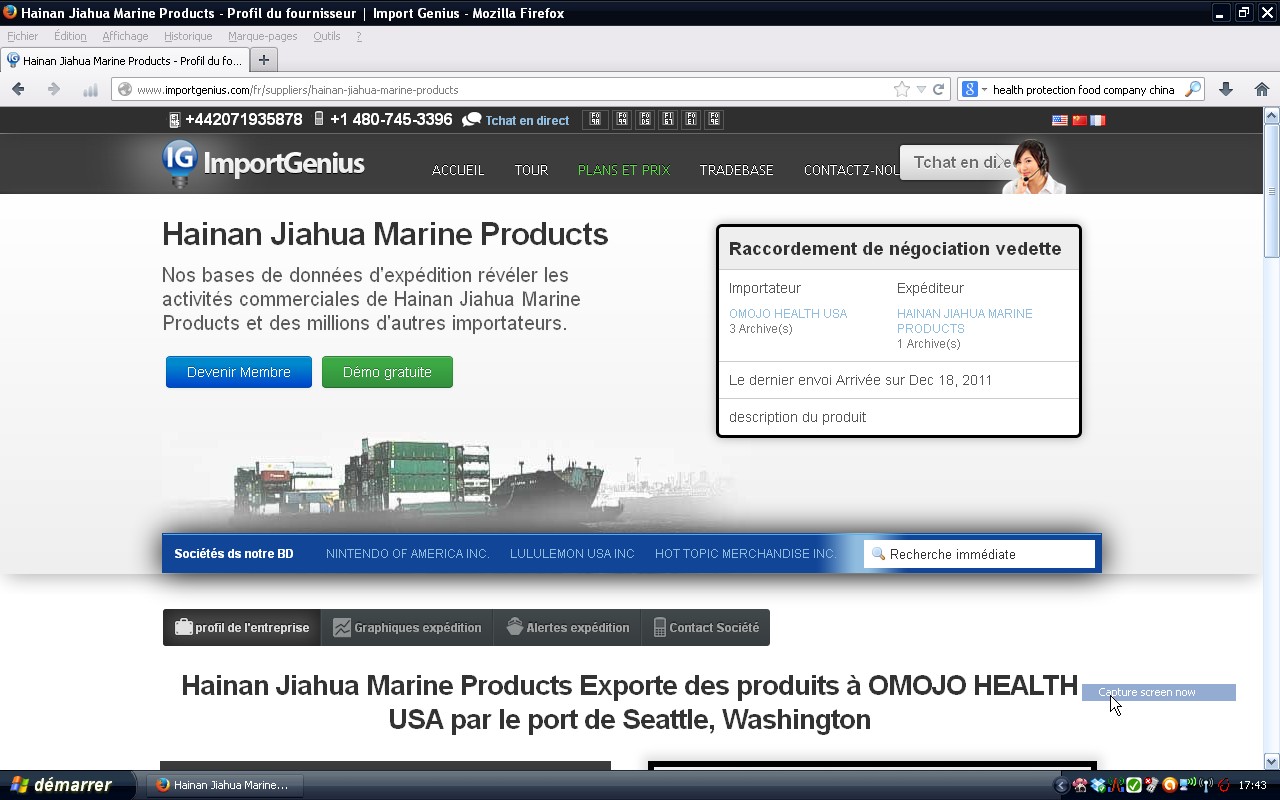Image resolution: width=1280 pixels, height=800 pixels.
Task: Open the URL history dropdown arrow
Action: point(921,89)
